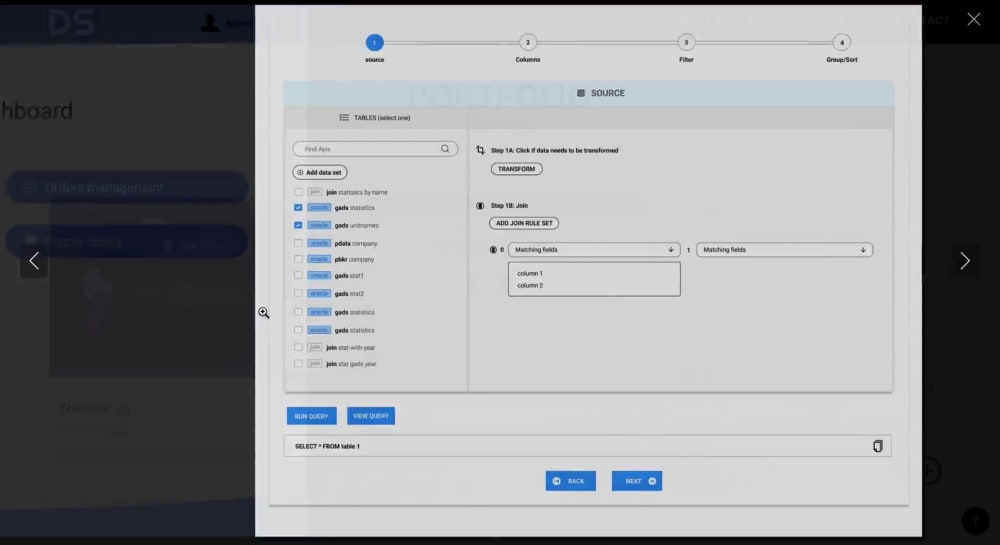Viewport: 1000px width, 545px height.
Task: Click the oracle tag on pdata company
Action: [x=319, y=243]
